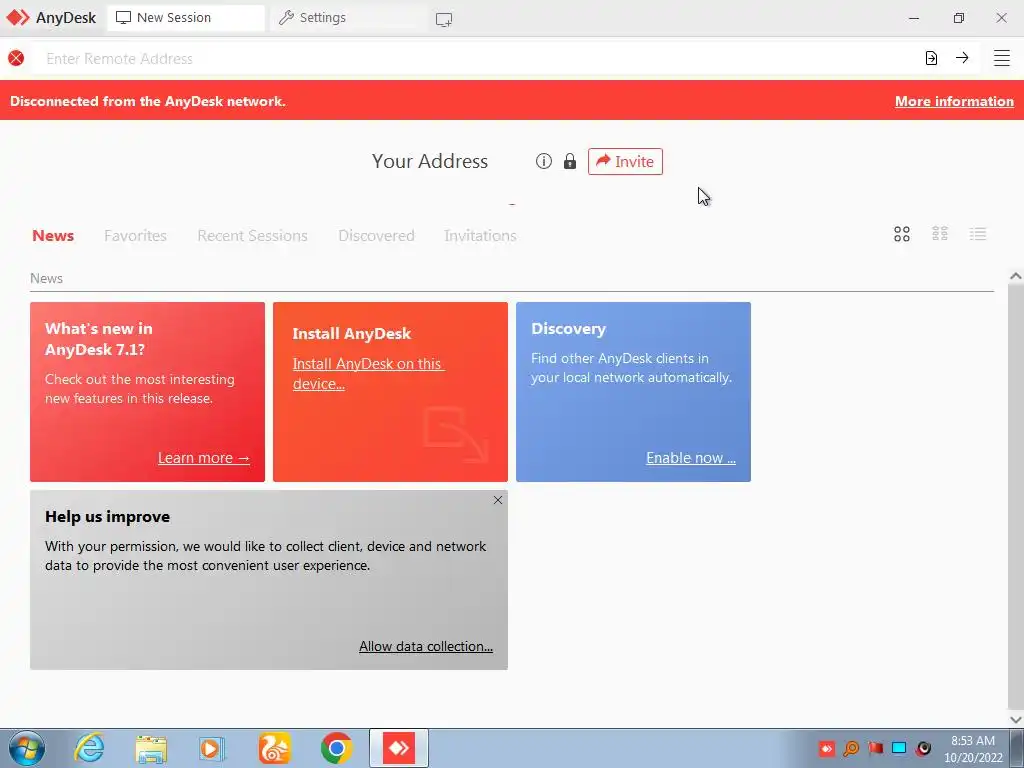Click Allow data collection link
Viewport: 1024px width, 768px height.
click(426, 647)
